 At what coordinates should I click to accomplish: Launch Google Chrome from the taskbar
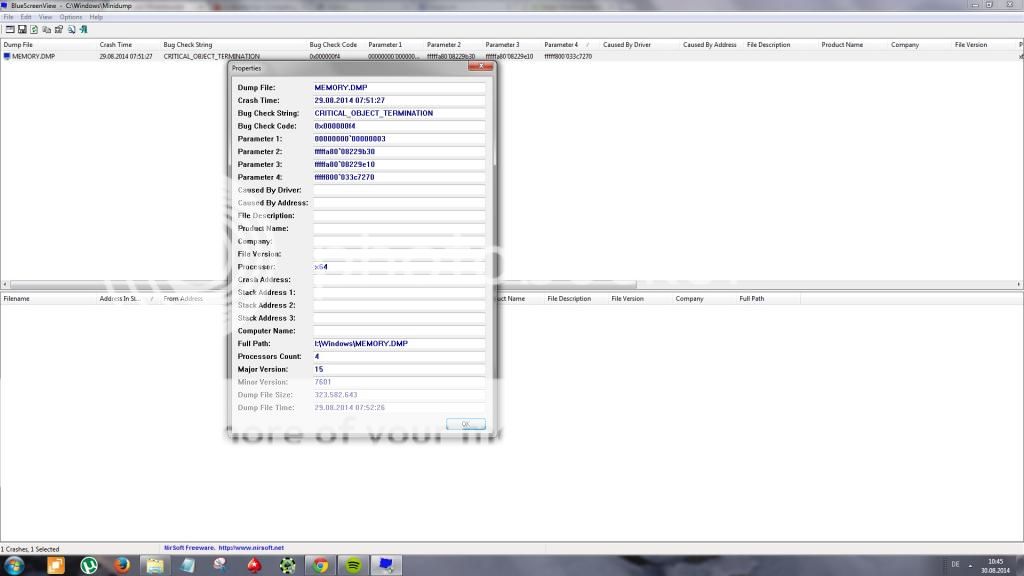[320, 565]
